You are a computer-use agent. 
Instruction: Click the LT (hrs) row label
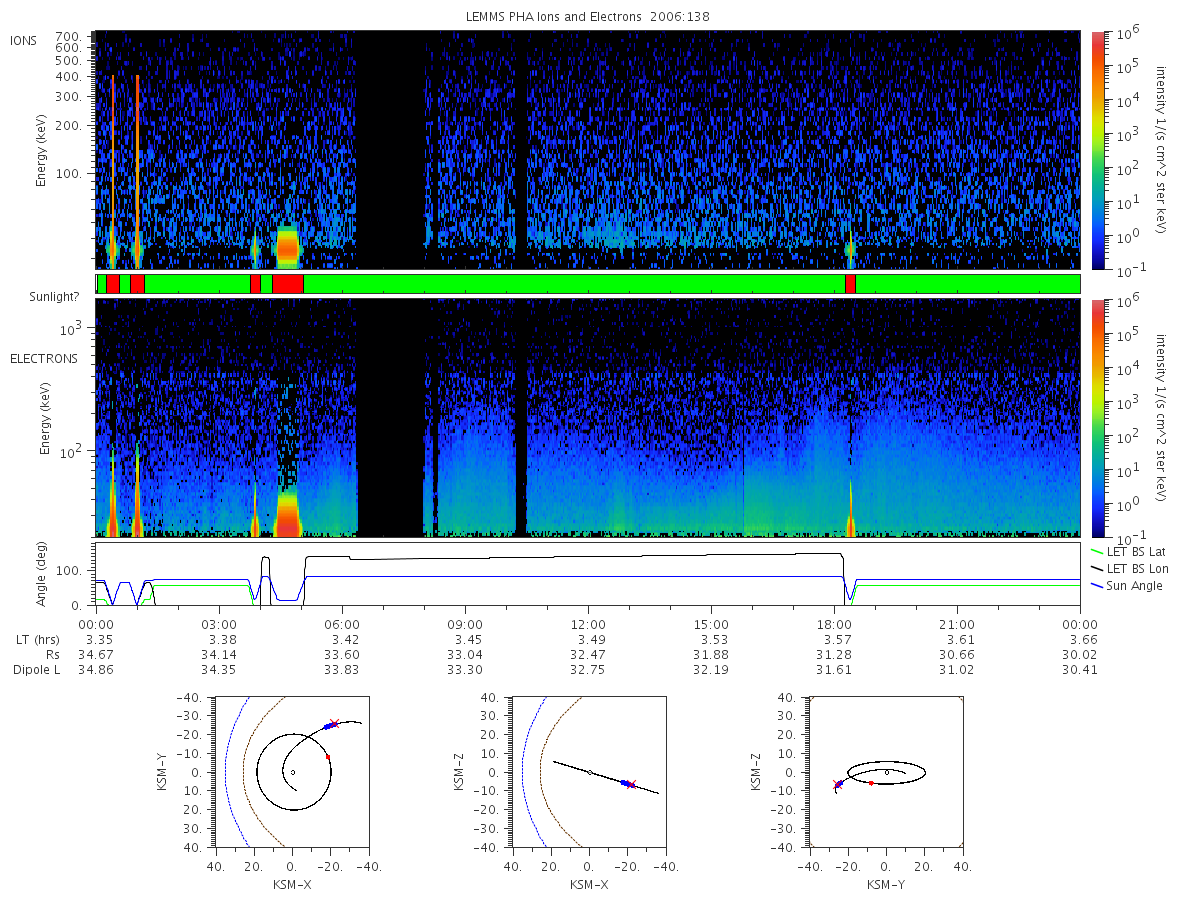point(37,638)
